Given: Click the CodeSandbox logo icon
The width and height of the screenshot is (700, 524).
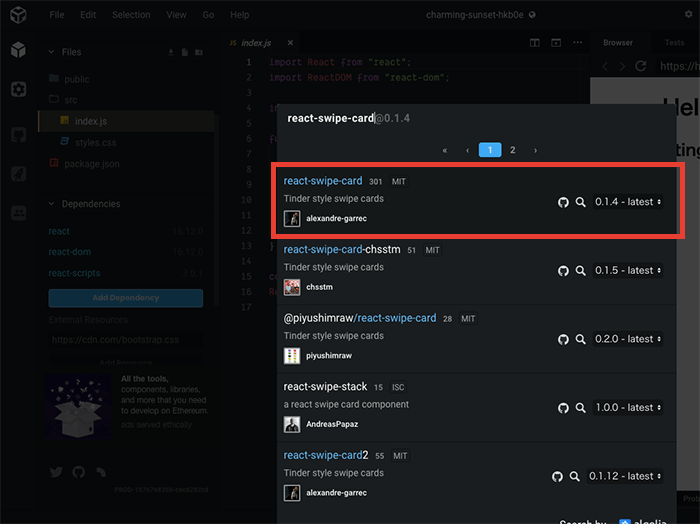Looking at the screenshot, I should (18, 15).
